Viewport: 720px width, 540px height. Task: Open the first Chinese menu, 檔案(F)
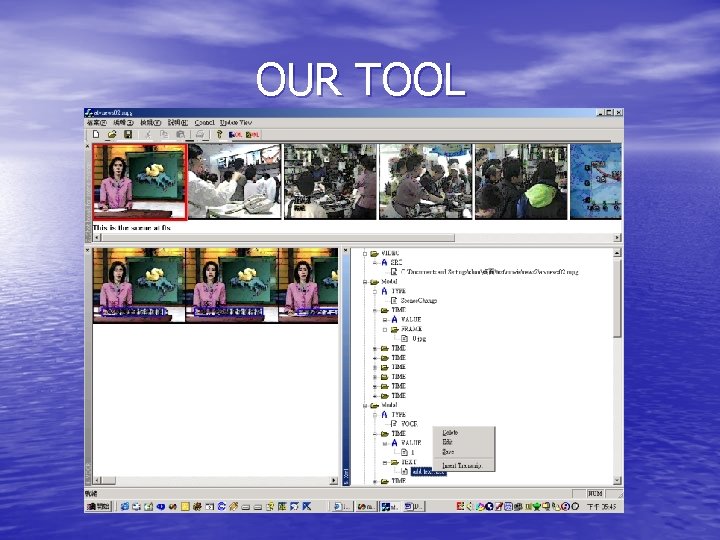tap(96, 123)
